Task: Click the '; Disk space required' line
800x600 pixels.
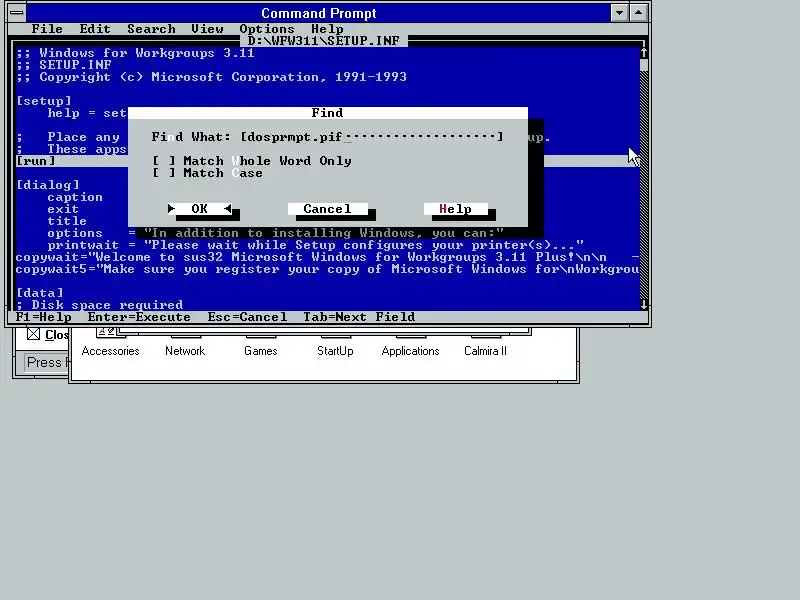Action: click(x=99, y=305)
